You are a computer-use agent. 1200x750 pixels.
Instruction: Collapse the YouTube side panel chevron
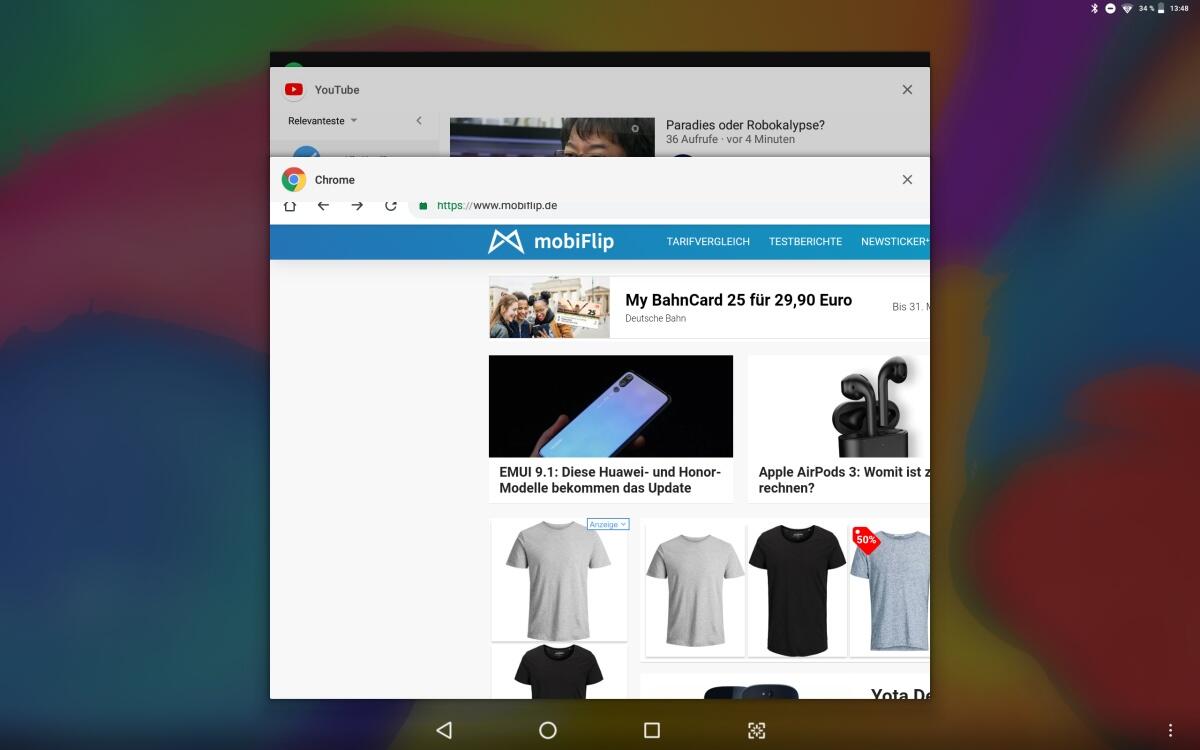coord(419,121)
